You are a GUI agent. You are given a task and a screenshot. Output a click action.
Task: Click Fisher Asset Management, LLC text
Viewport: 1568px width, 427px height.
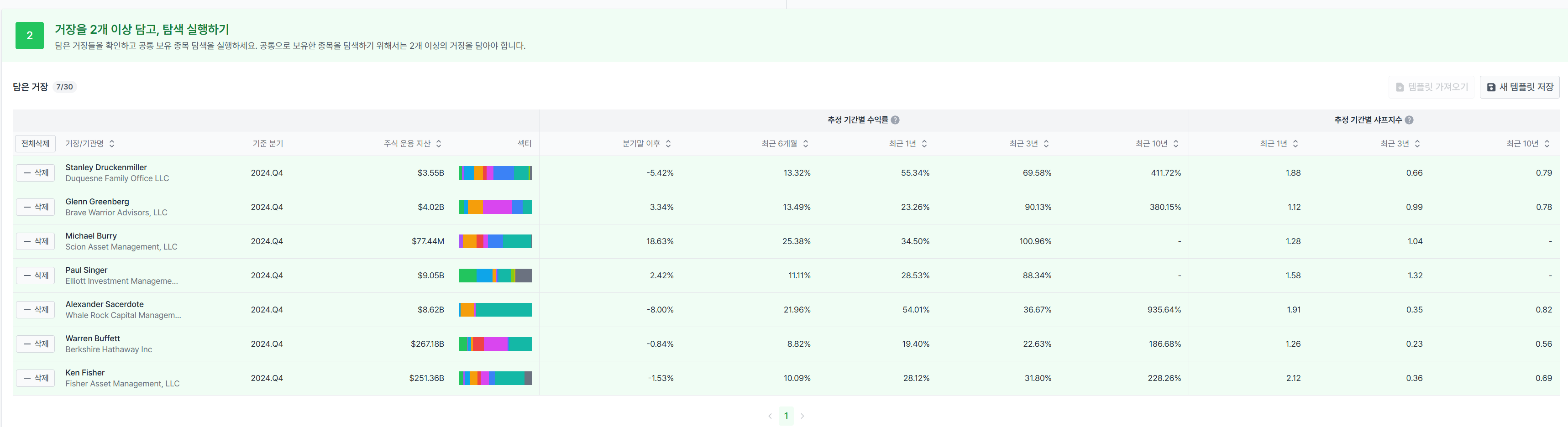[x=122, y=384]
